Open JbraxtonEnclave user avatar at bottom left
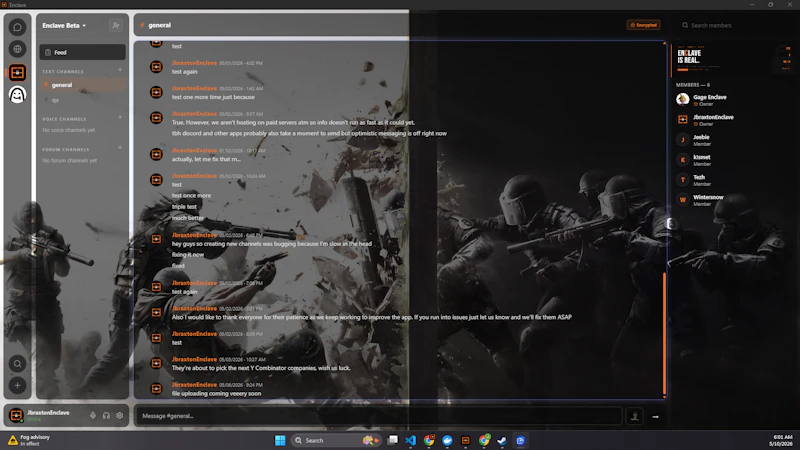 click(16, 415)
